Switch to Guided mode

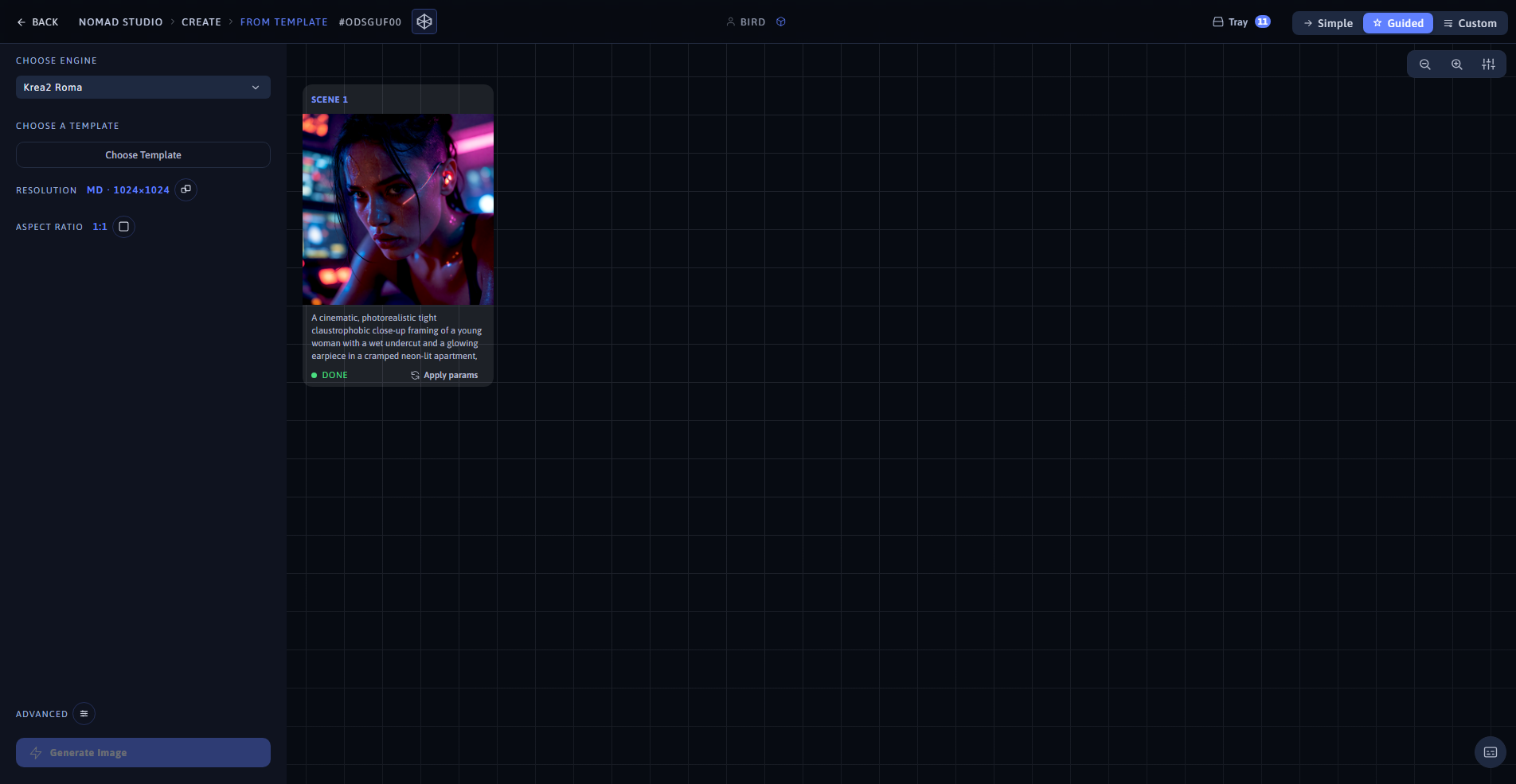click(x=1398, y=23)
